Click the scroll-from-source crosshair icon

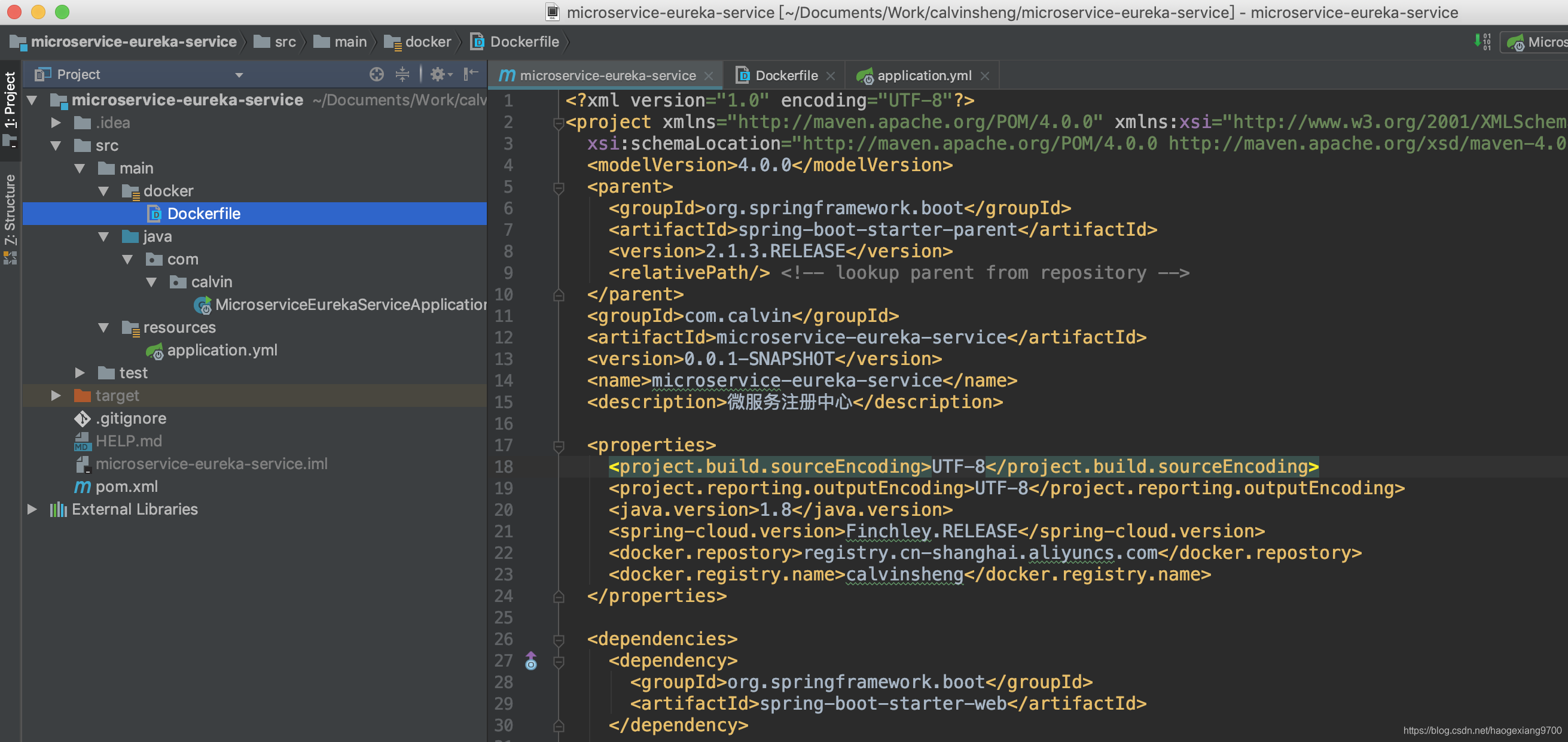coord(377,74)
